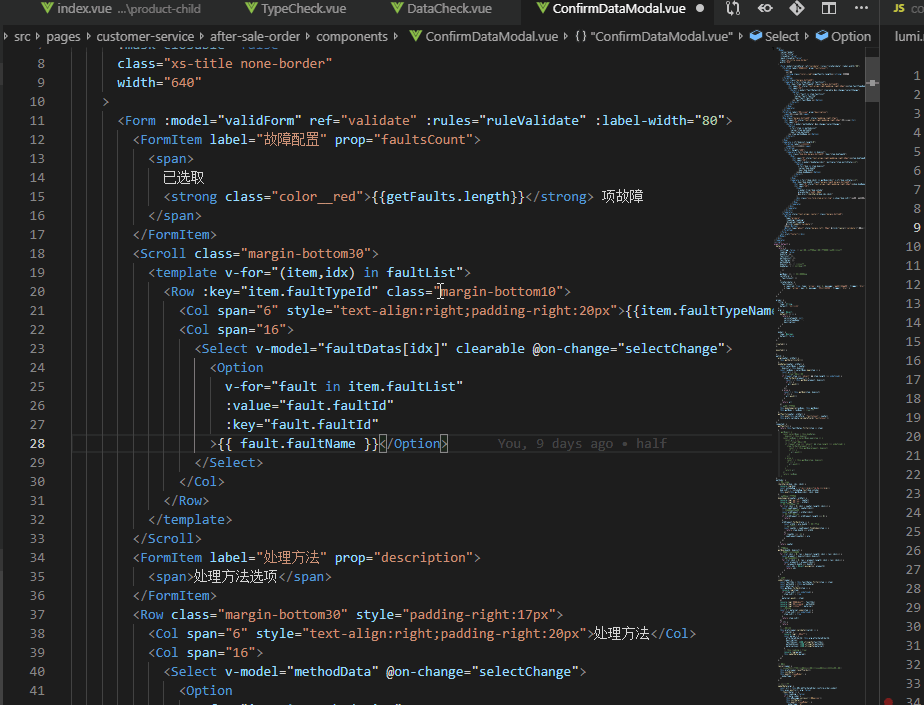Click the "ruleValidate" rules value
The height and width of the screenshot is (705, 924).
(x=533, y=120)
